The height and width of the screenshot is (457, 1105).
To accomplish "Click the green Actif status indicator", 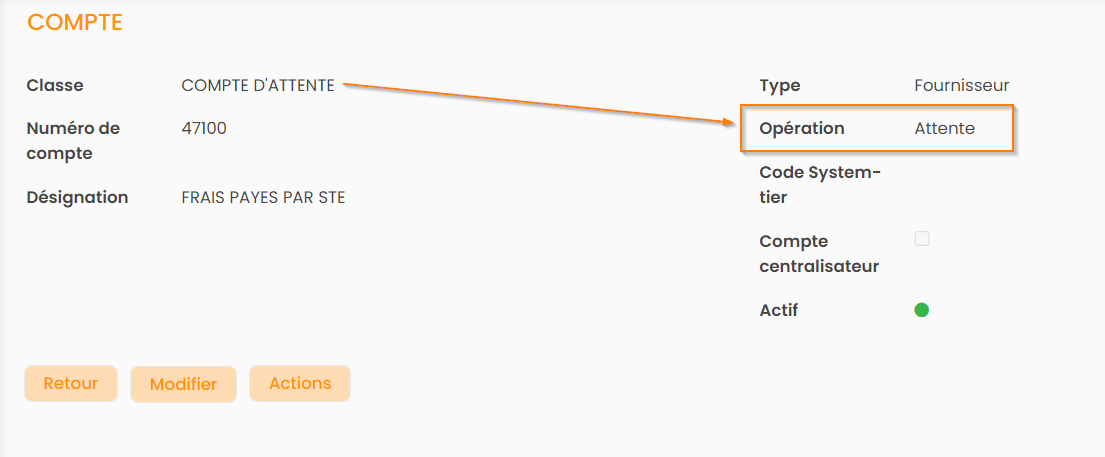I will tap(922, 310).
